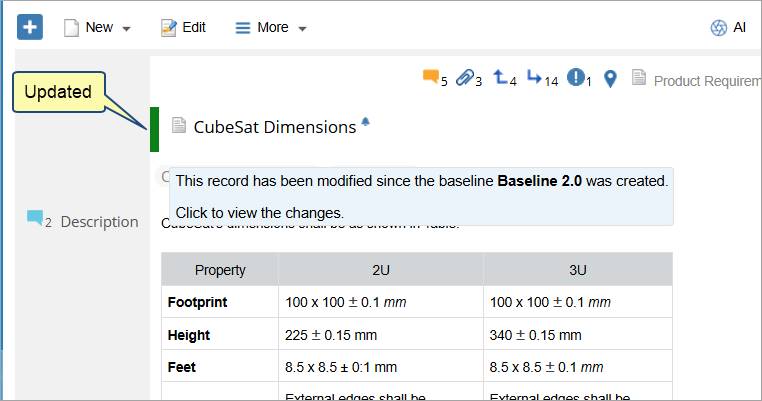Show the 4 upstream links arrow
Screen dimensions: 762x401
coord(502,78)
